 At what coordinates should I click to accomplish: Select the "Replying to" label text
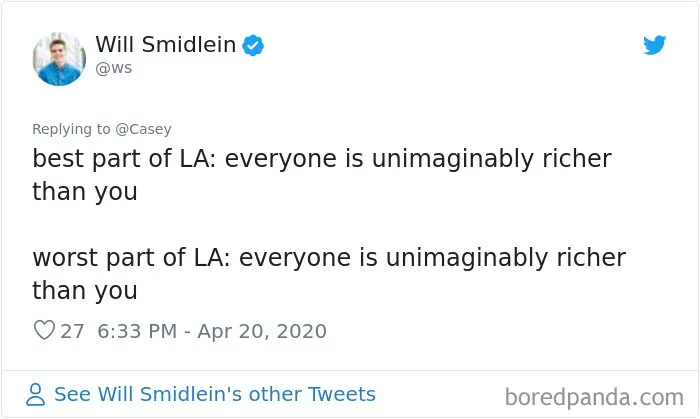coord(71,129)
